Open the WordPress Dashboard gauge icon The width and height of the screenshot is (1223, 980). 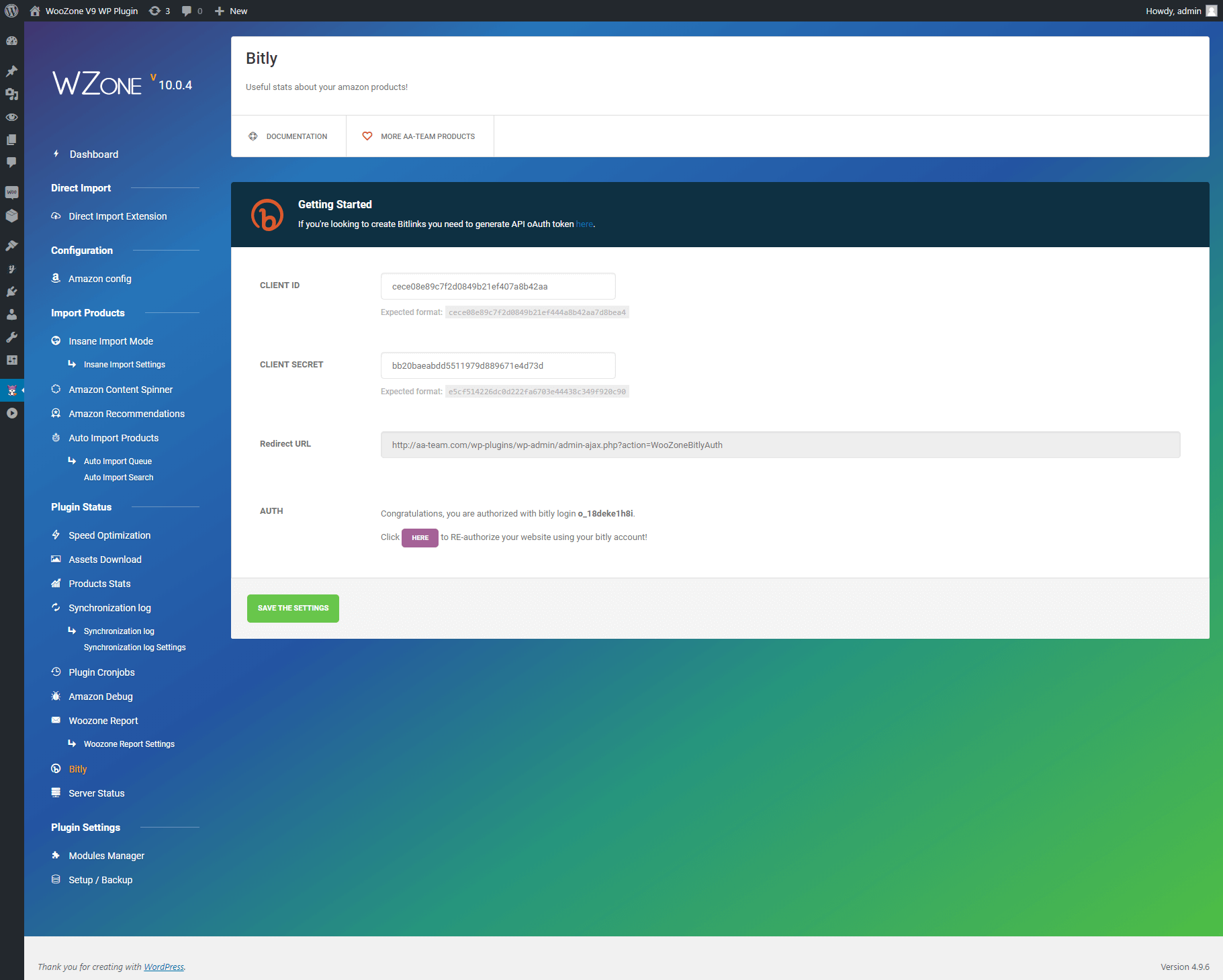click(x=11, y=41)
